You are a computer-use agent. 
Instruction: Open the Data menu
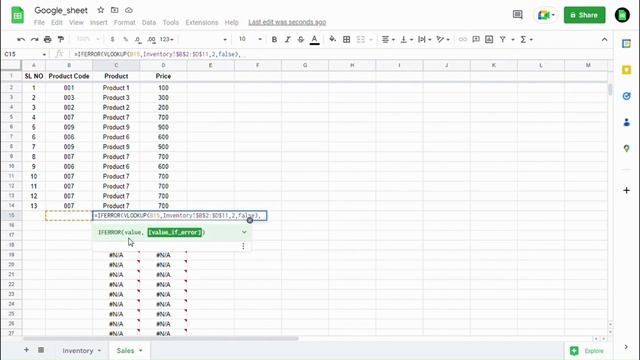[x=149, y=22]
